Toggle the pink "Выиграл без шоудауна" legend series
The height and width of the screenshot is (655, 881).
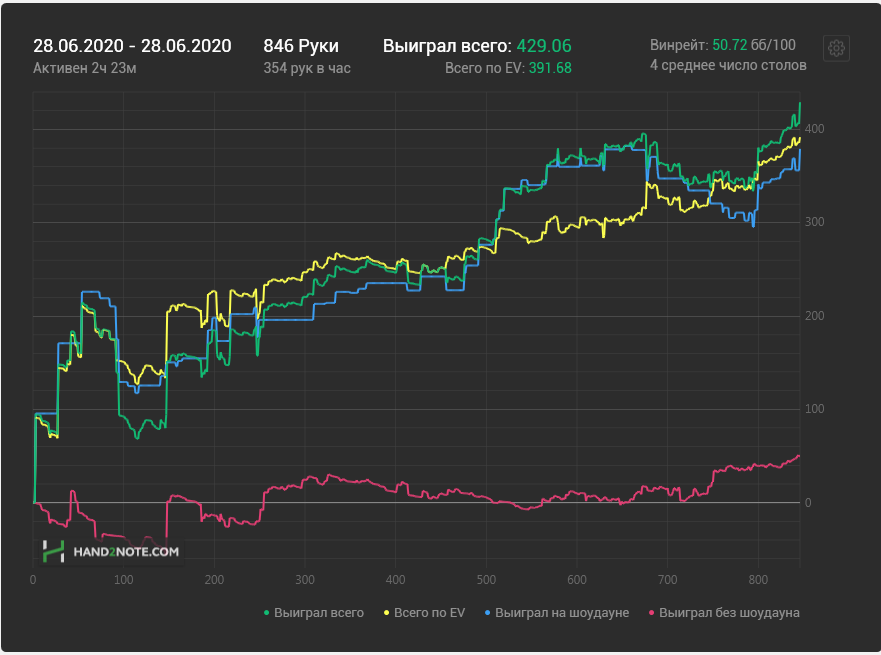(x=724, y=613)
